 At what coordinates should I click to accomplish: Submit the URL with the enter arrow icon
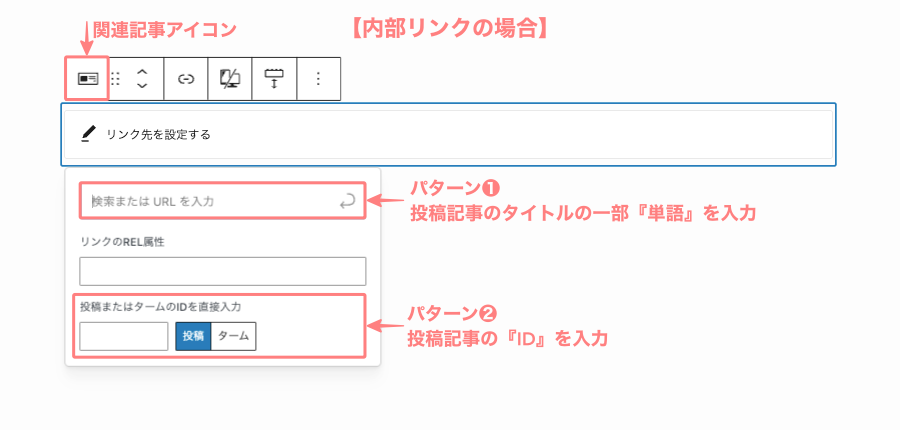click(347, 201)
